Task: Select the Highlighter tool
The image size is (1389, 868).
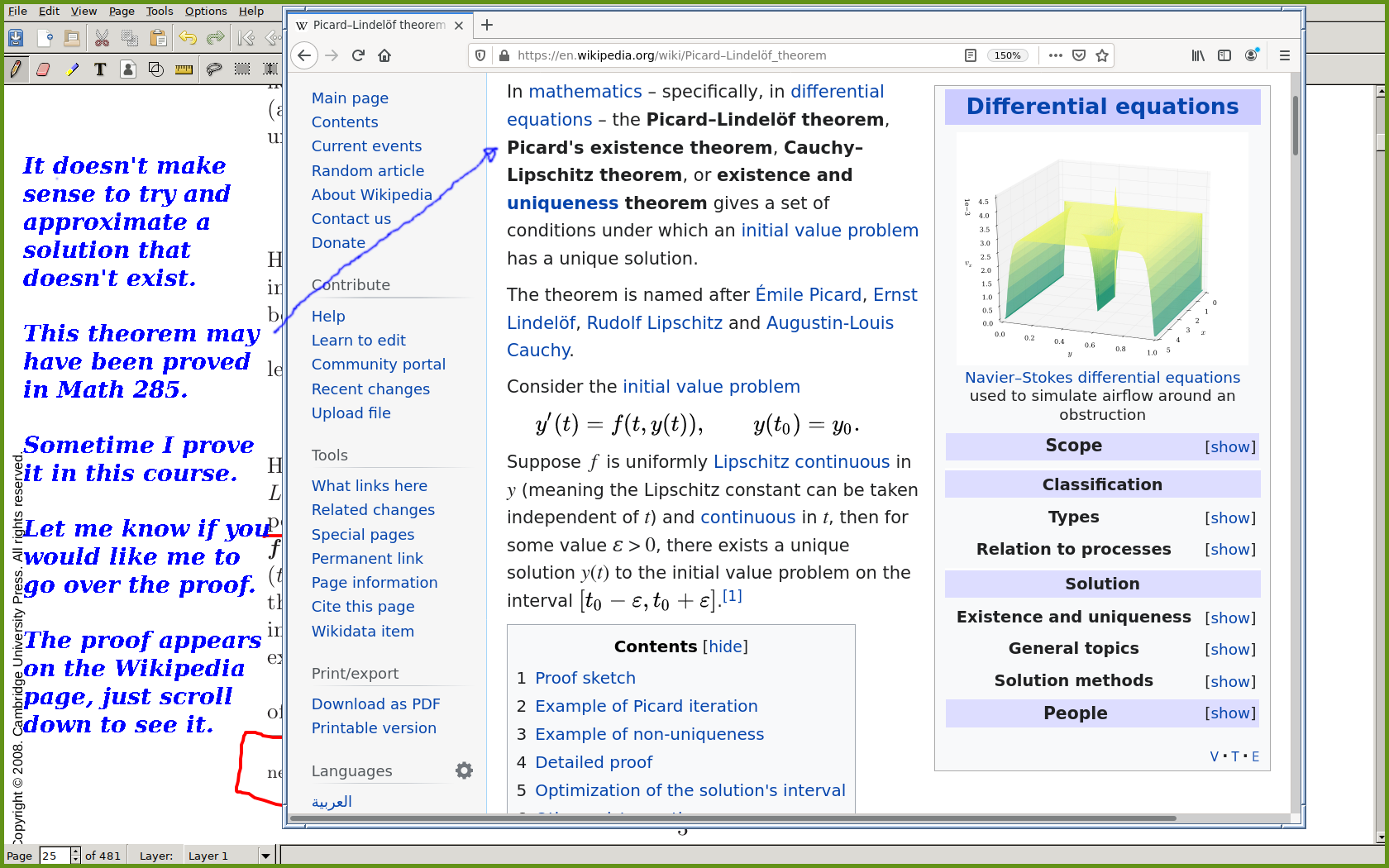Action: coord(72,69)
